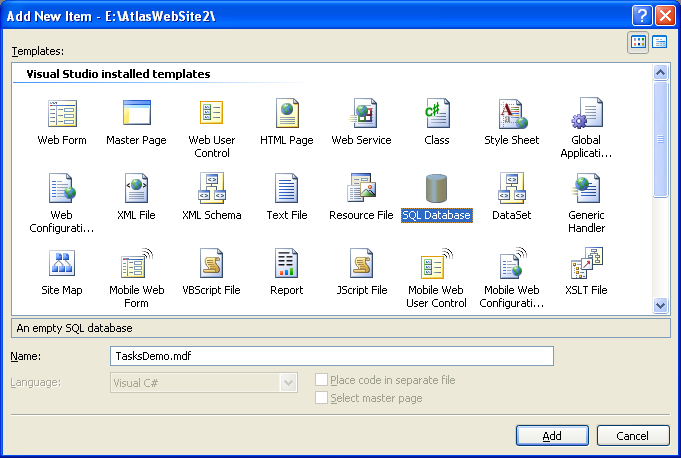
Task: Select the JScript File template icon
Action: coord(361,263)
